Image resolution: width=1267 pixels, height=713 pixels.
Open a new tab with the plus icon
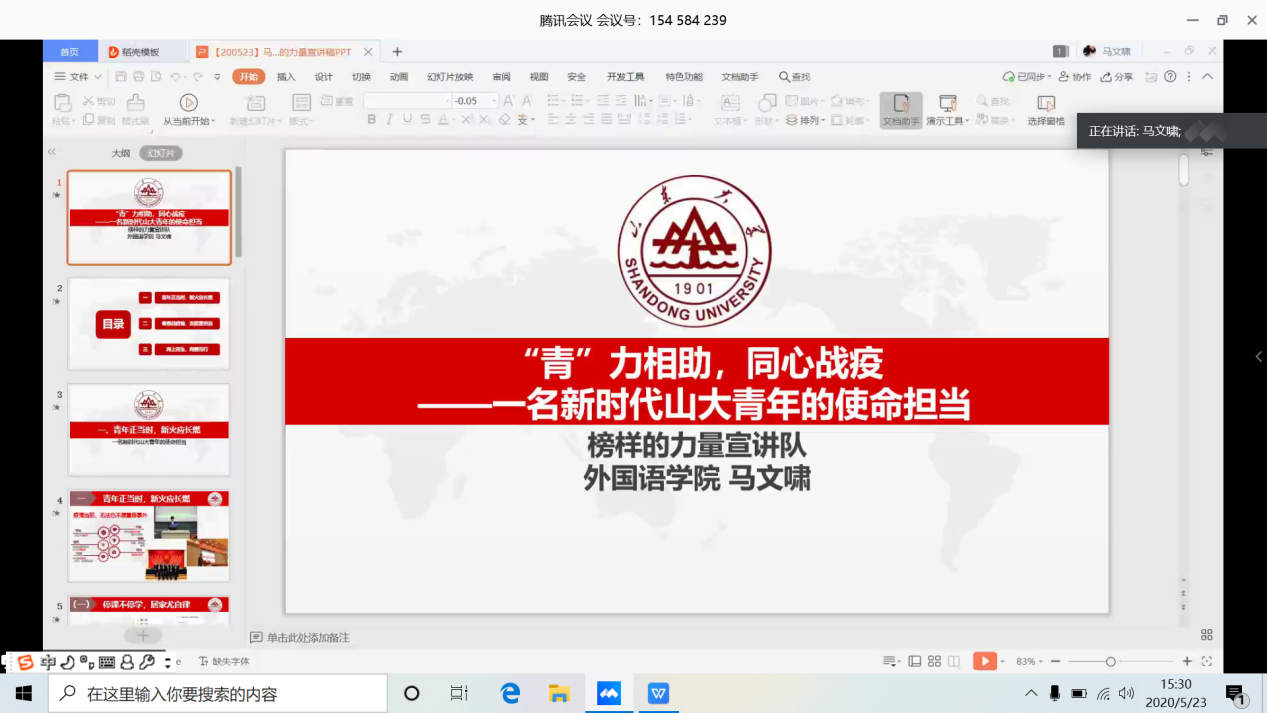coord(397,52)
